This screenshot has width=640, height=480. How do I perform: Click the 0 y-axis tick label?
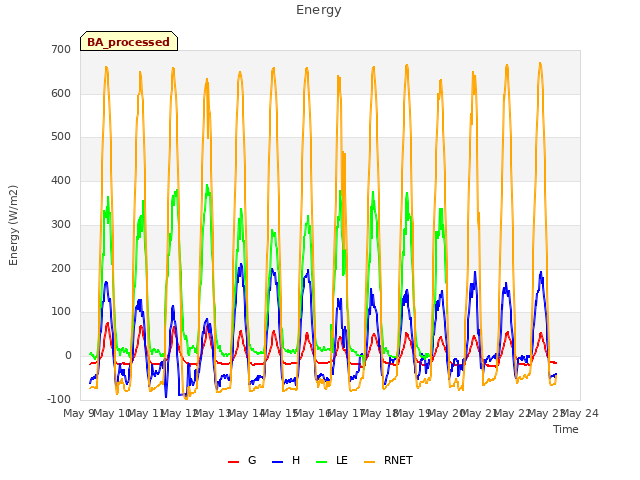click(x=68, y=356)
